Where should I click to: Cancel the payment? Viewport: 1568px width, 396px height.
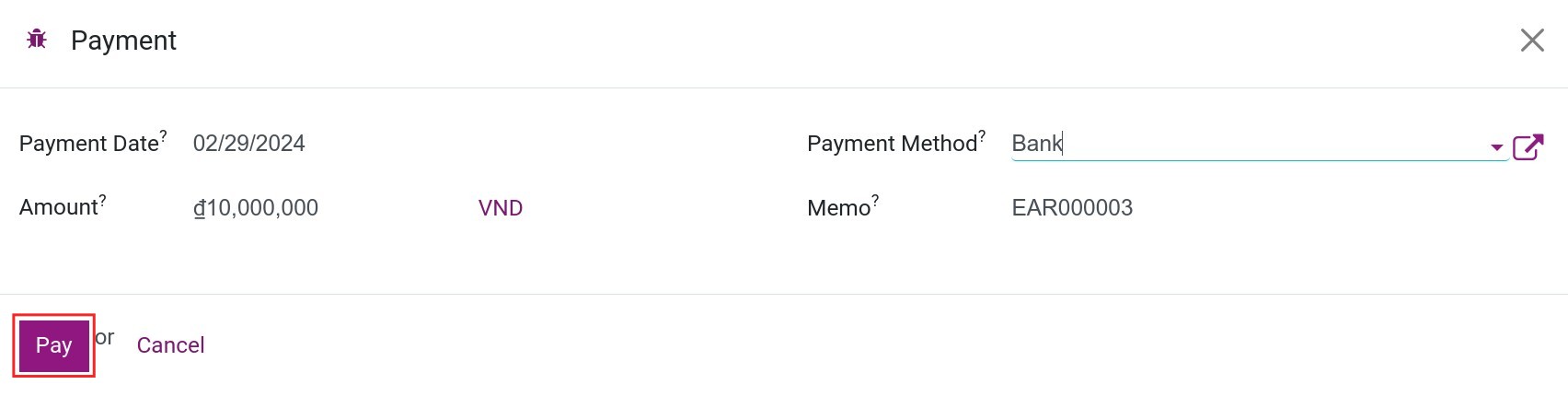[170, 345]
